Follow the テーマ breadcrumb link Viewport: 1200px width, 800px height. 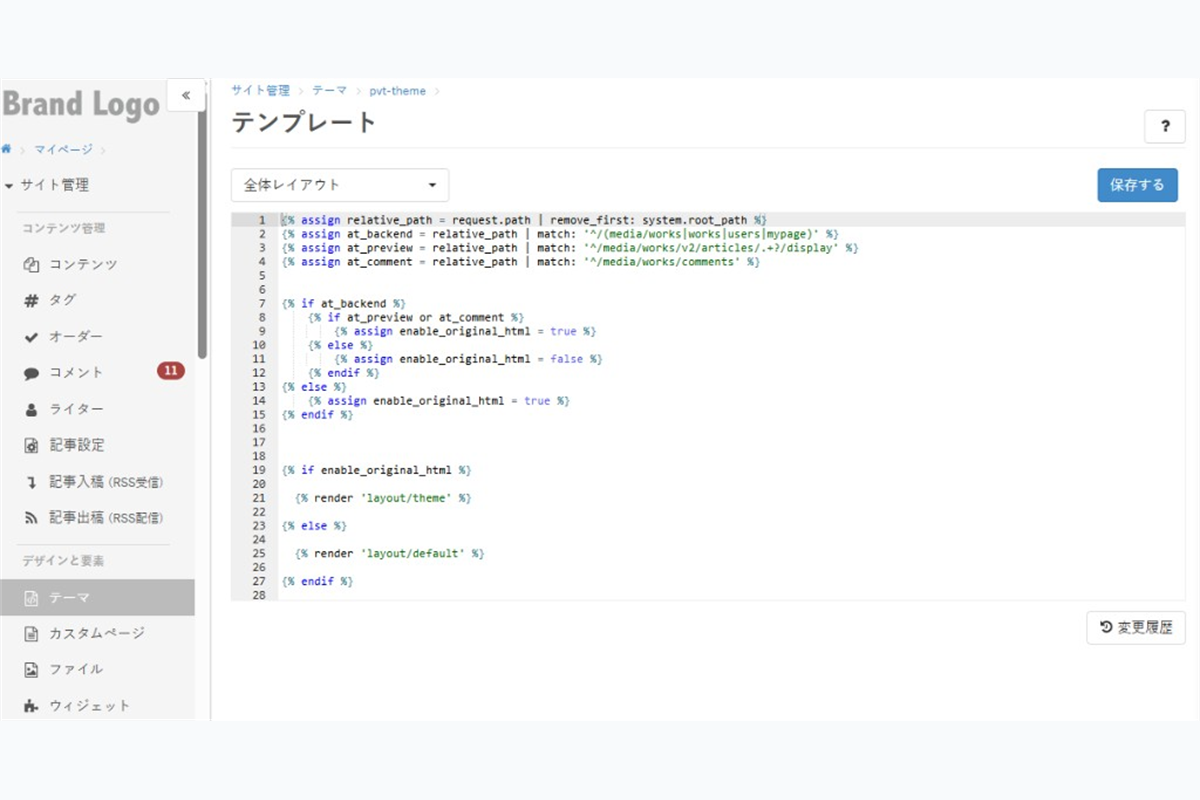pyautogui.click(x=329, y=90)
